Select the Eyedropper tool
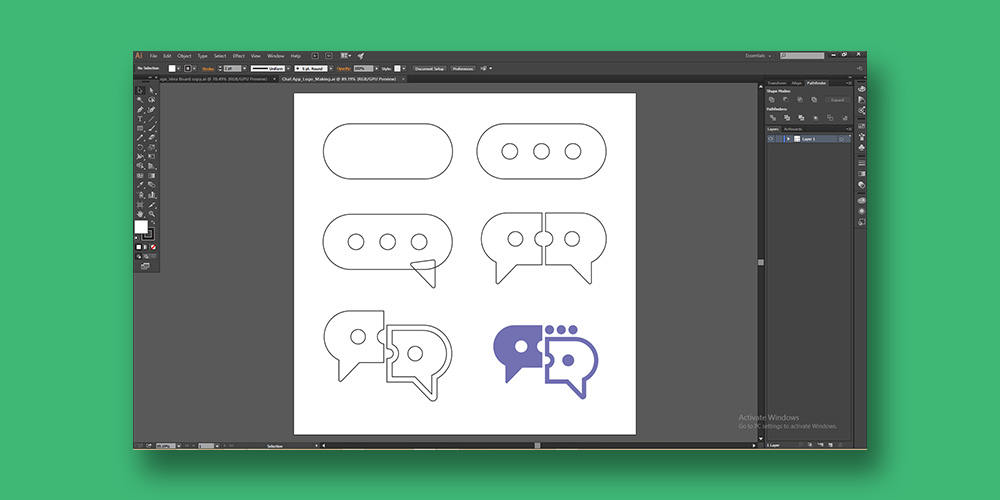The width and height of the screenshot is (1000, 500). (140, 184)
